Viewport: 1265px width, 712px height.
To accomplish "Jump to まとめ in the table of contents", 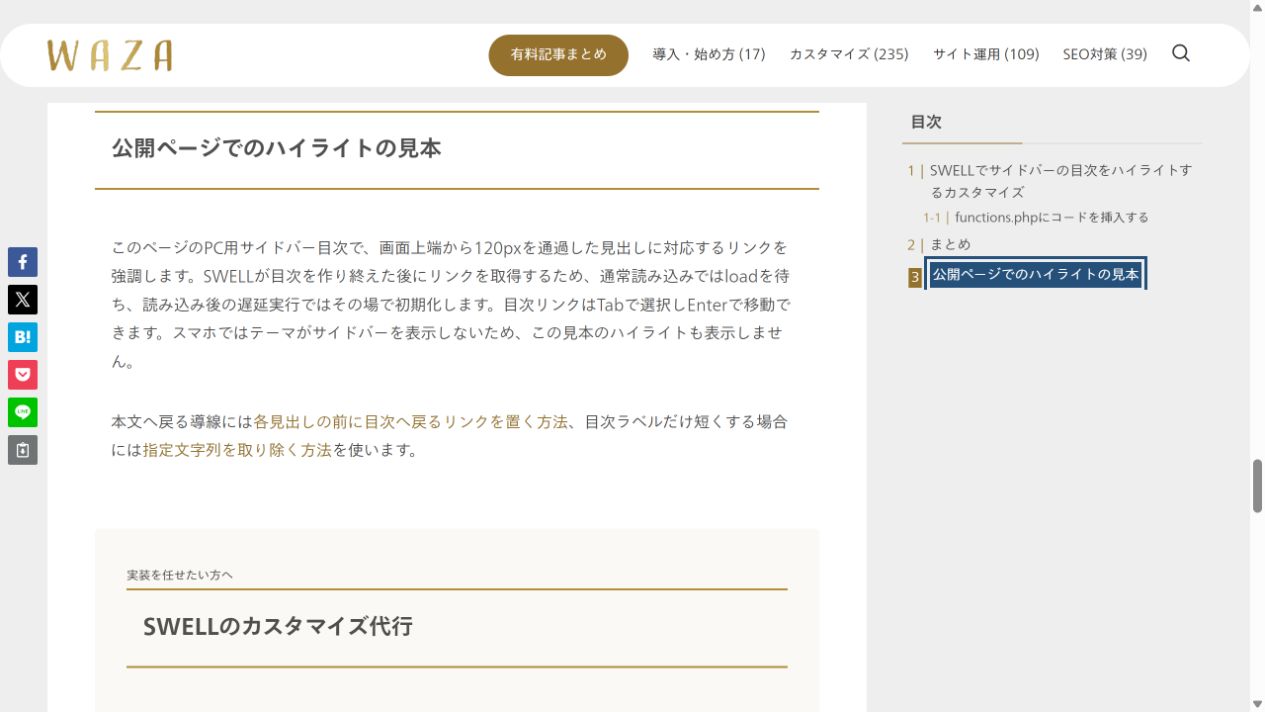I will [950, 244].
